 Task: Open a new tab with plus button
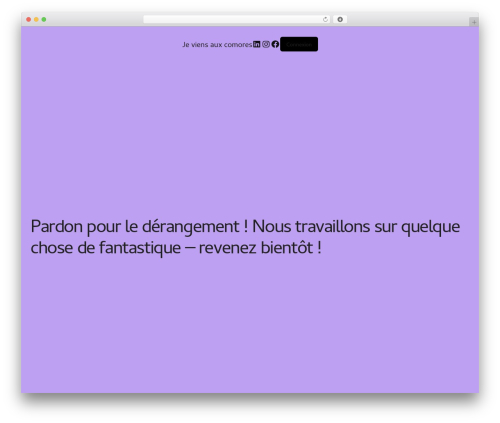pyautogui.click(x=474, y=22)
